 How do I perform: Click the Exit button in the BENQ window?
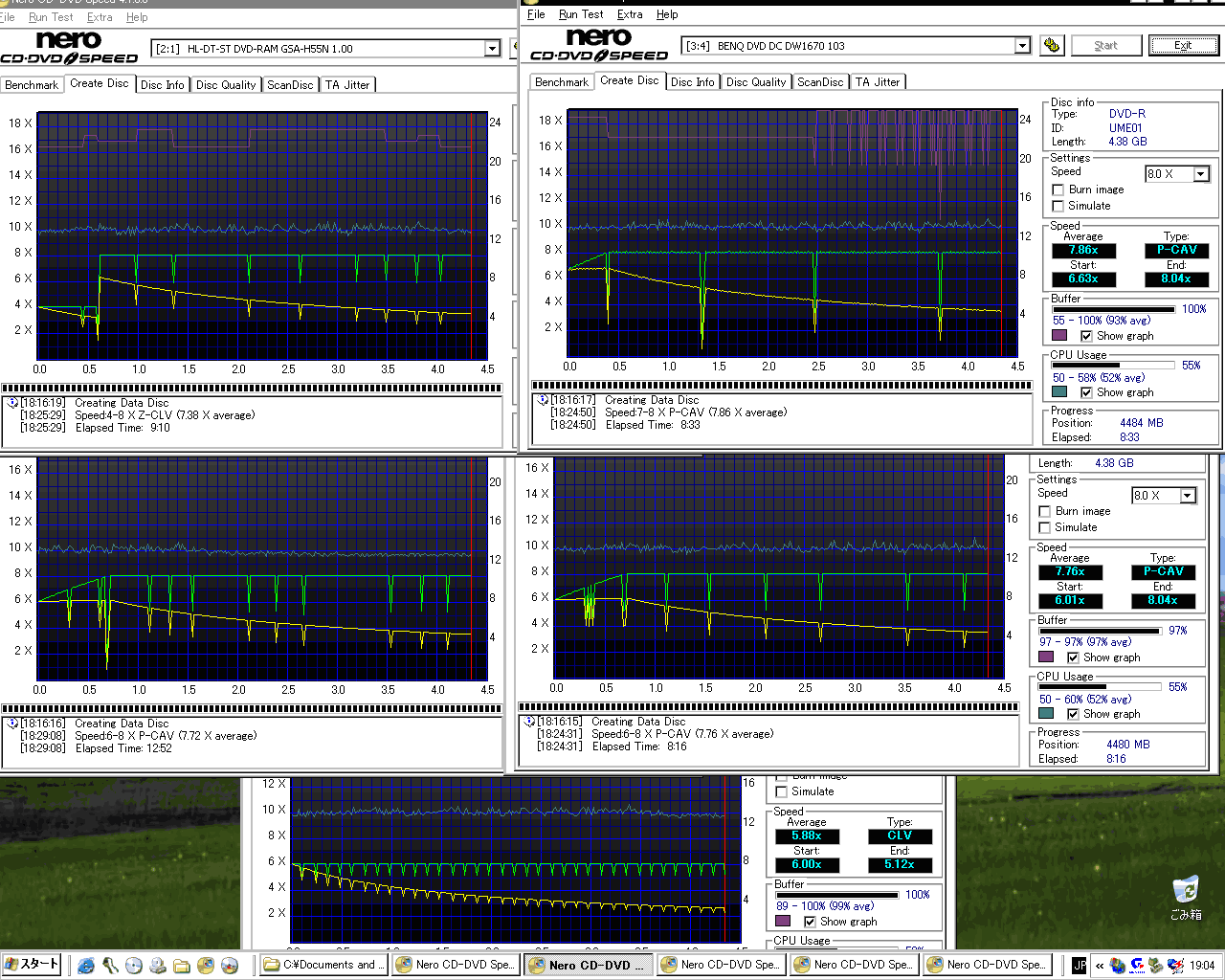pos(1183,45)
